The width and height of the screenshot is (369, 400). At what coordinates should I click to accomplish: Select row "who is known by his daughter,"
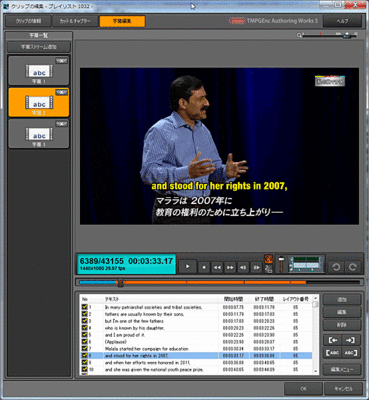[x=196, y=328]
